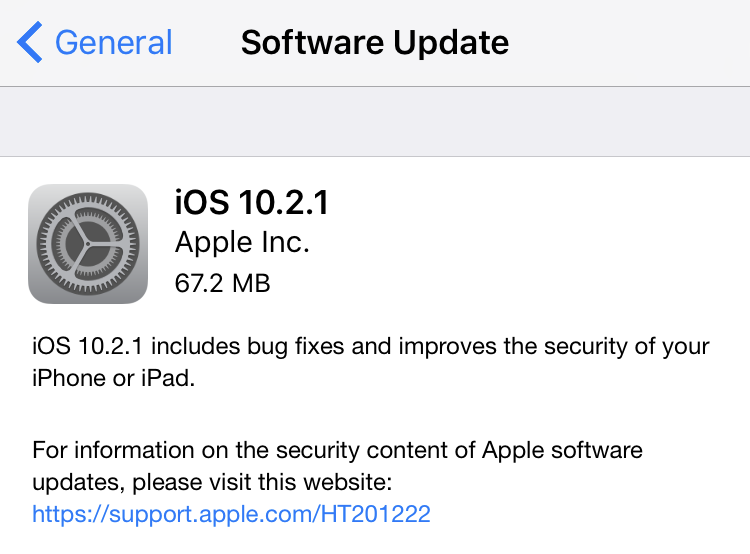Click the gray separator band under the header
The width and height of the screenshot is (750, 554).
point(375,122)
